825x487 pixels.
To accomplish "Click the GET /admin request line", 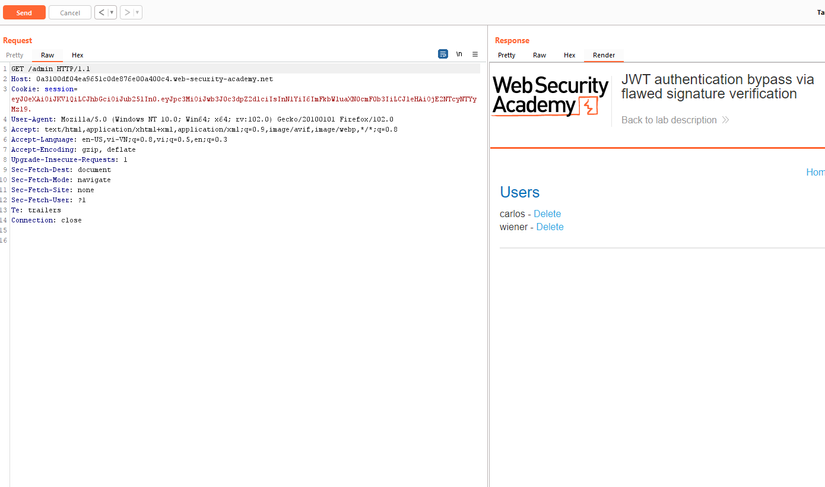I will pyautogui.click(x=50, y=69).
